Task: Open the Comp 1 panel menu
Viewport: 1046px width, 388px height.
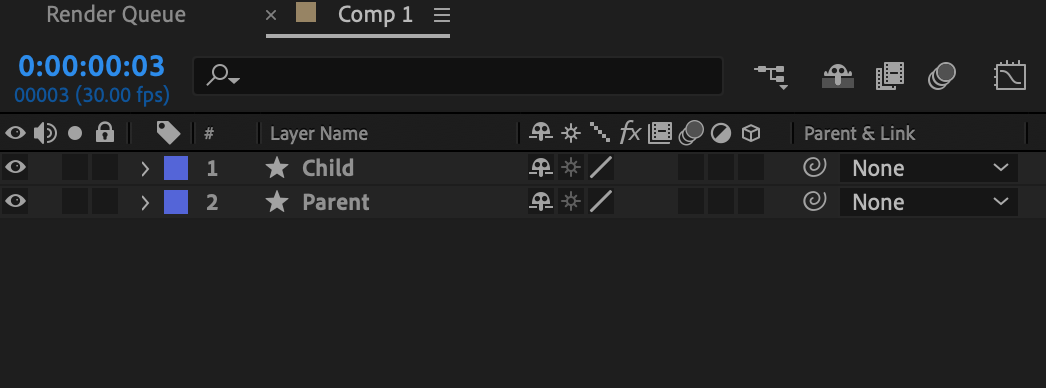Action: click(440, 15)
